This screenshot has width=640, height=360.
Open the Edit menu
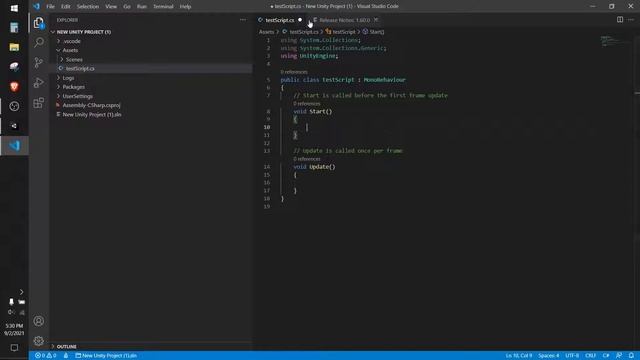click(65, 7)
